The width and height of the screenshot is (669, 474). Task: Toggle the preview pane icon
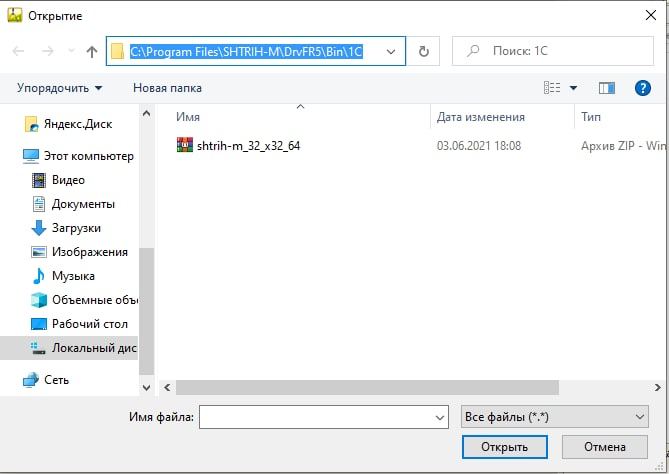[x=606, y=88]
